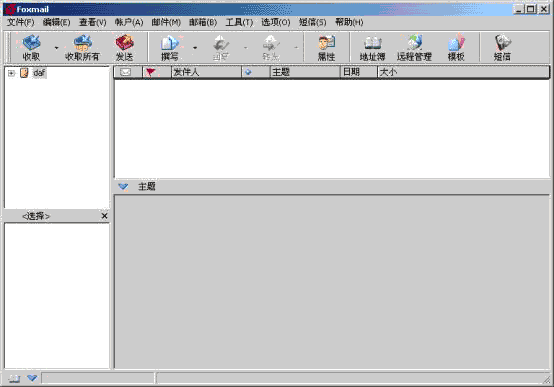Click the 模板 template icon
Screen dimensions: 554x387
click(x=456, y=47)
